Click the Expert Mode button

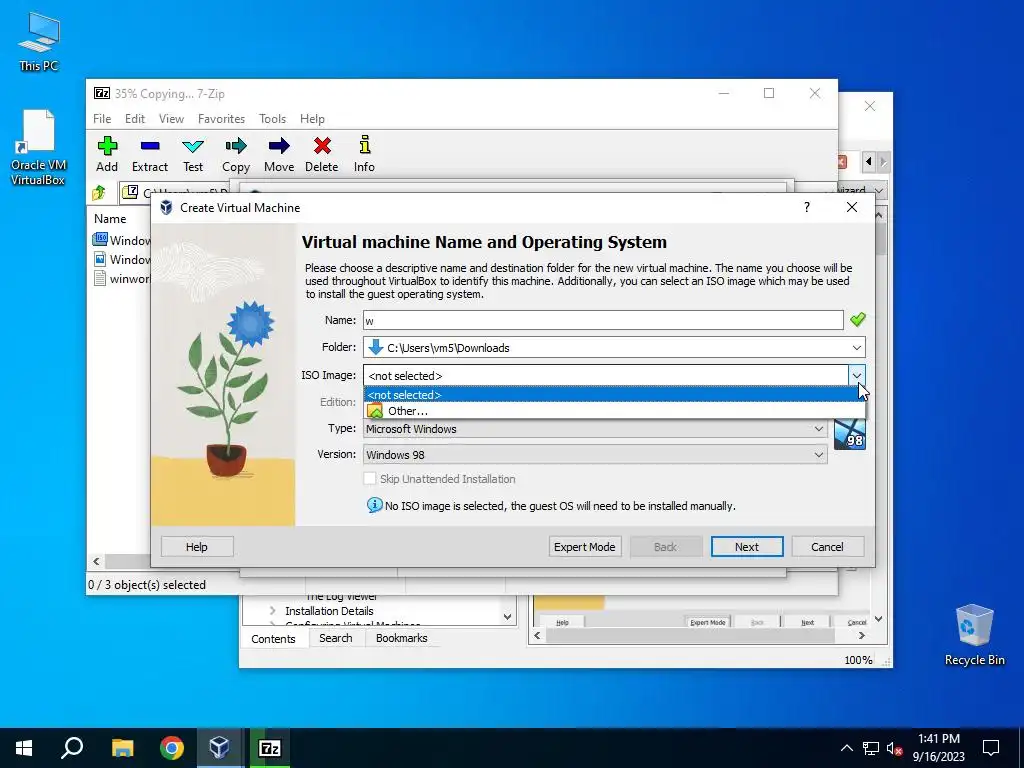584,547
